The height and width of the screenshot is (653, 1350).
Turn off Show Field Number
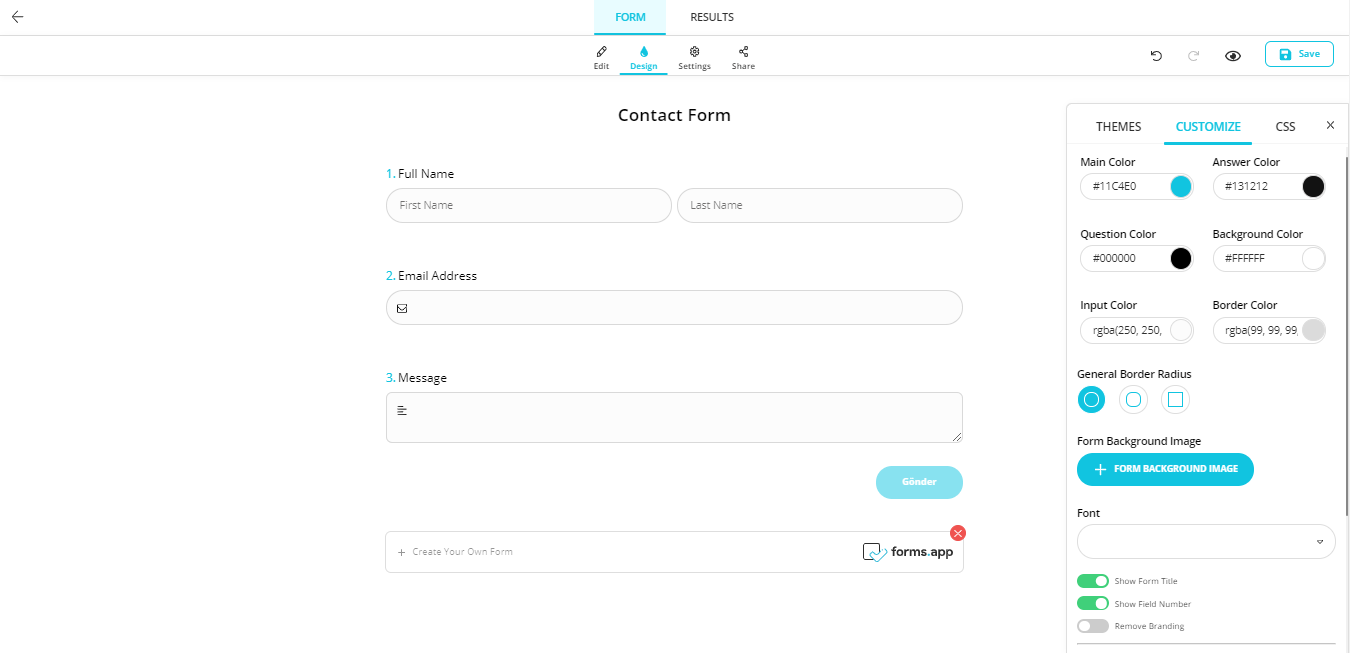pyautogui.click(x=1093, y=603)
